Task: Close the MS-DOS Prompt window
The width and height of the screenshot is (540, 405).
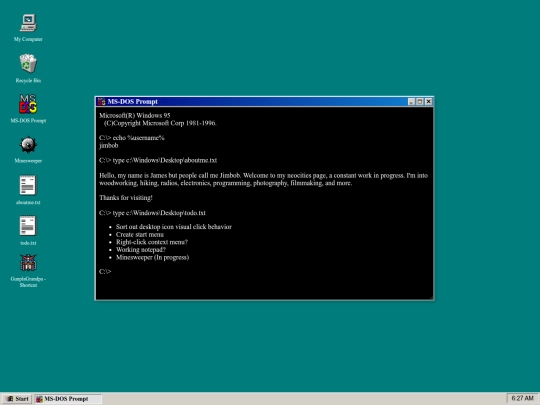Action: click(428, 102)
